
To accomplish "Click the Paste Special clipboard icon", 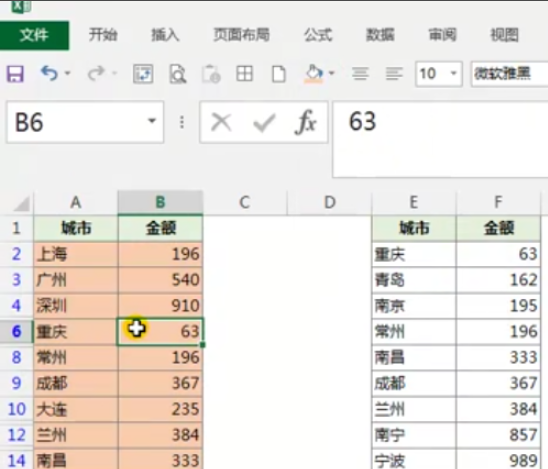I will [x=211, y=74].
